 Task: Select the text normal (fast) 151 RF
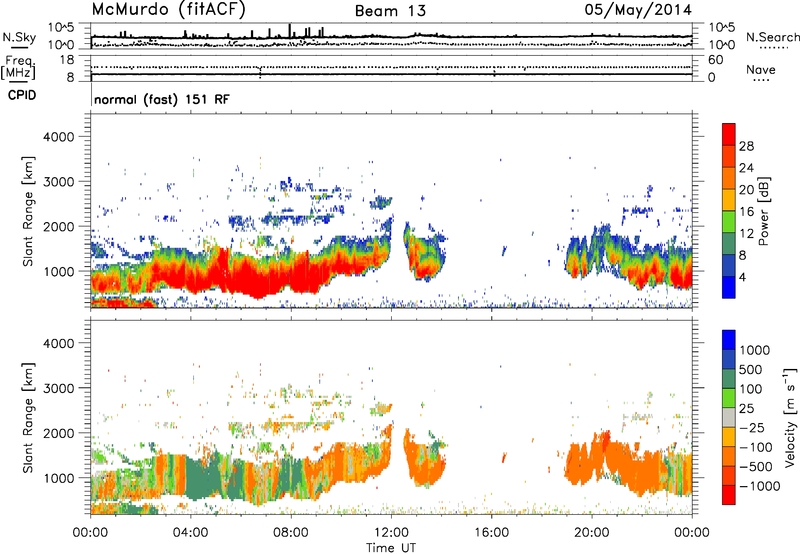[x=162, y=99]
